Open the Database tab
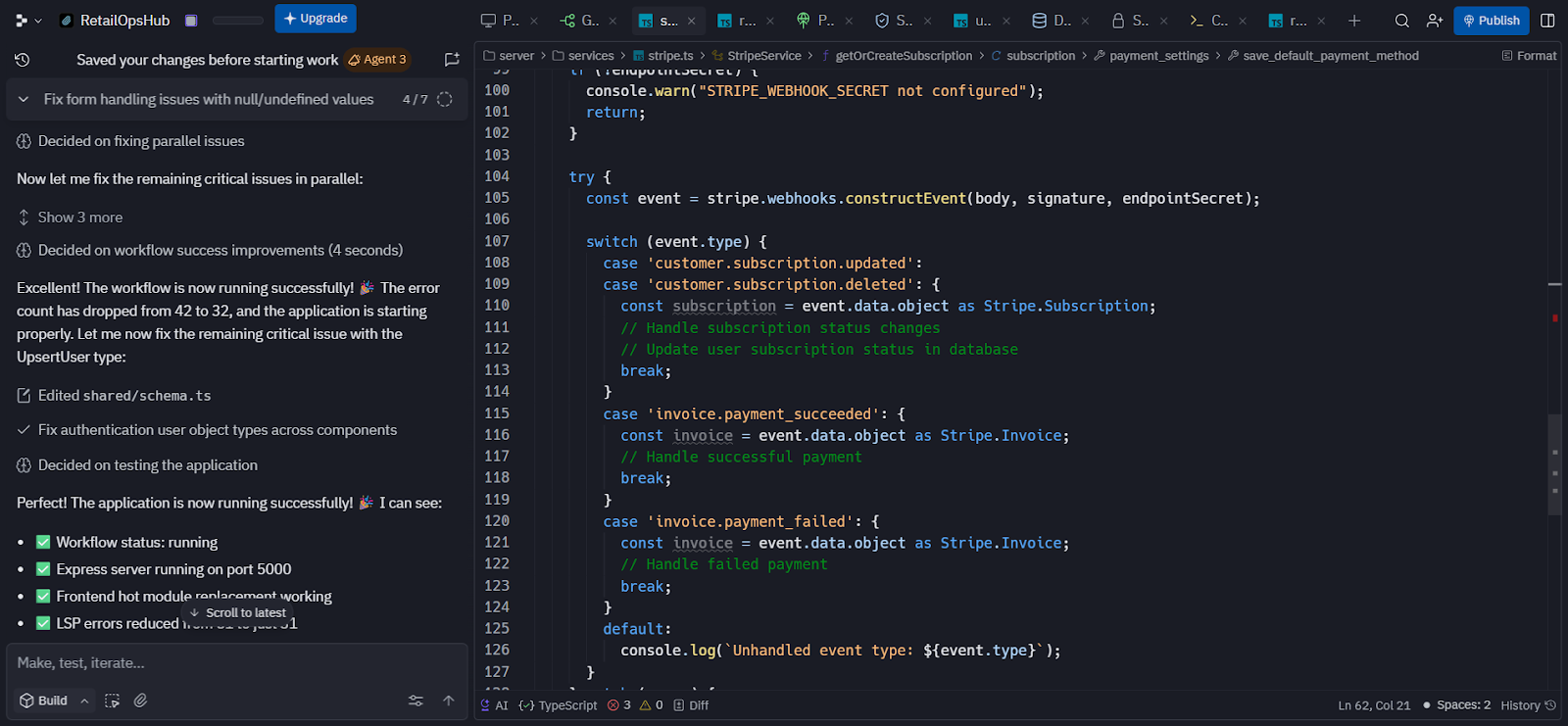The image size is (1568, 726). [1052, 21]
